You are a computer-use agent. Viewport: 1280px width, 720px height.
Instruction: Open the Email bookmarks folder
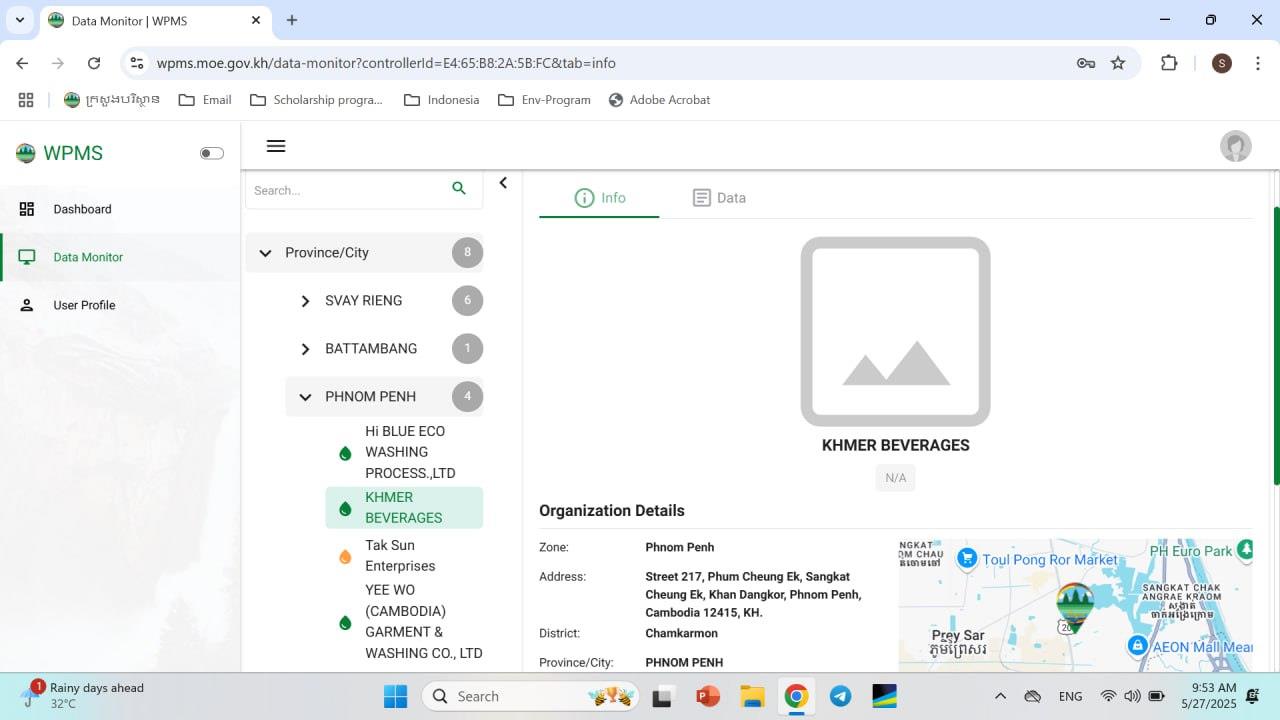click(x=205, y=100)
